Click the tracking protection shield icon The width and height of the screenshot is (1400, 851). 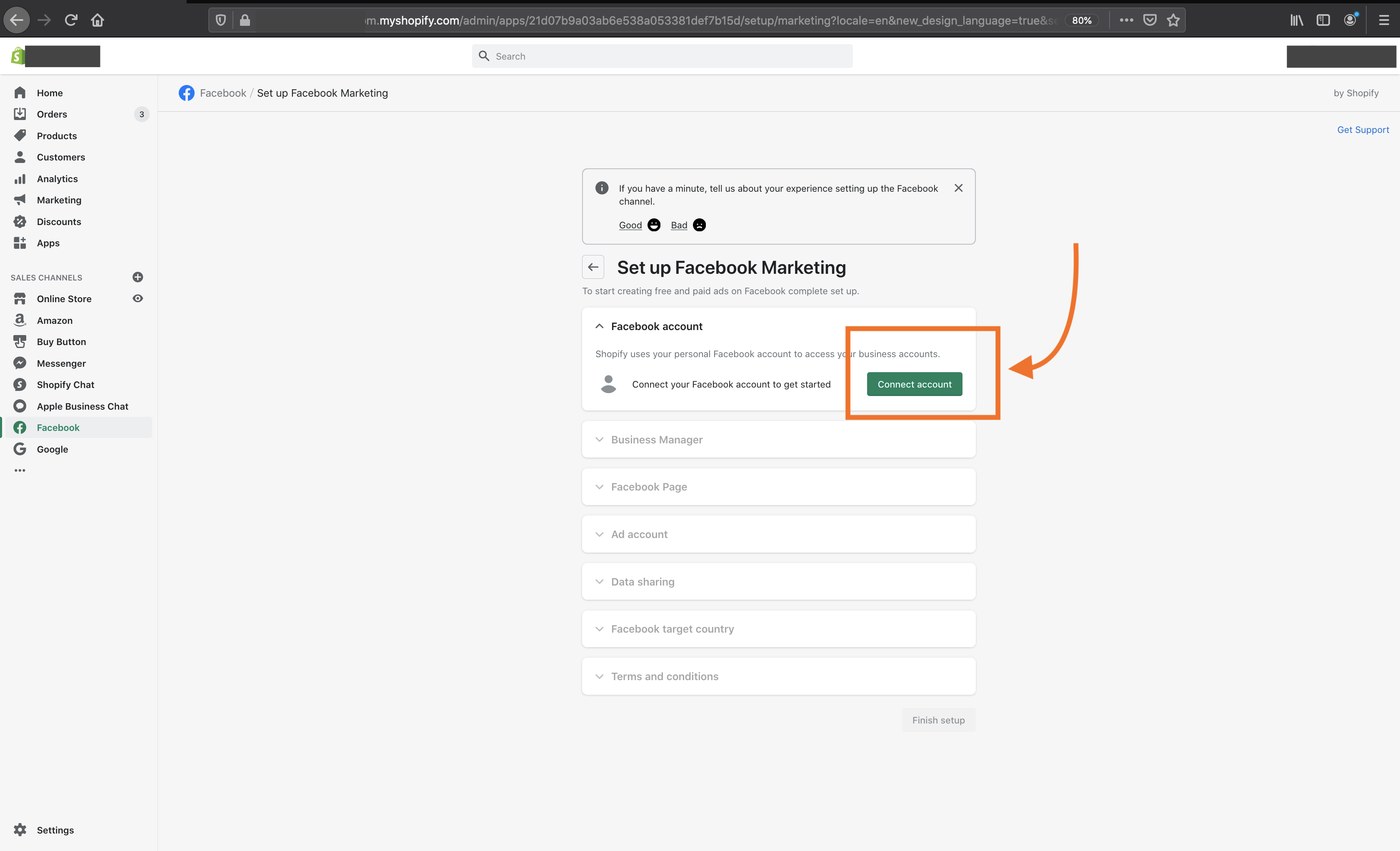(x=221, y=20)
